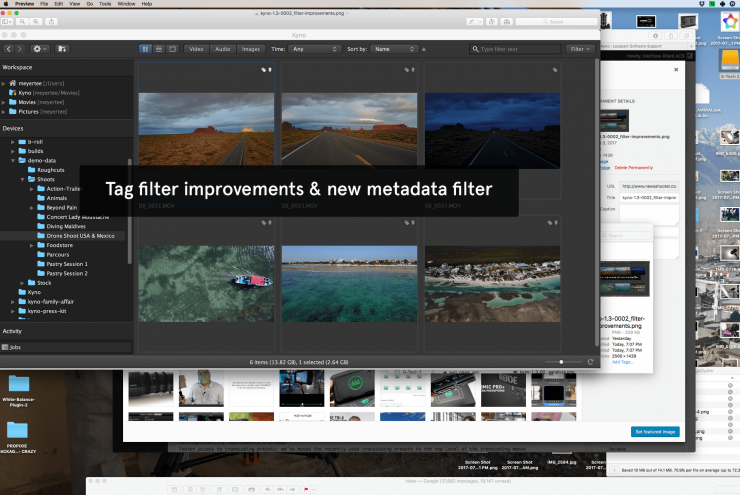Image resolution: width=740 pixels, height=495 pixels.
Task: Toggle the Audio type filter
Action: pyautogui.click(x=222, y=48)
